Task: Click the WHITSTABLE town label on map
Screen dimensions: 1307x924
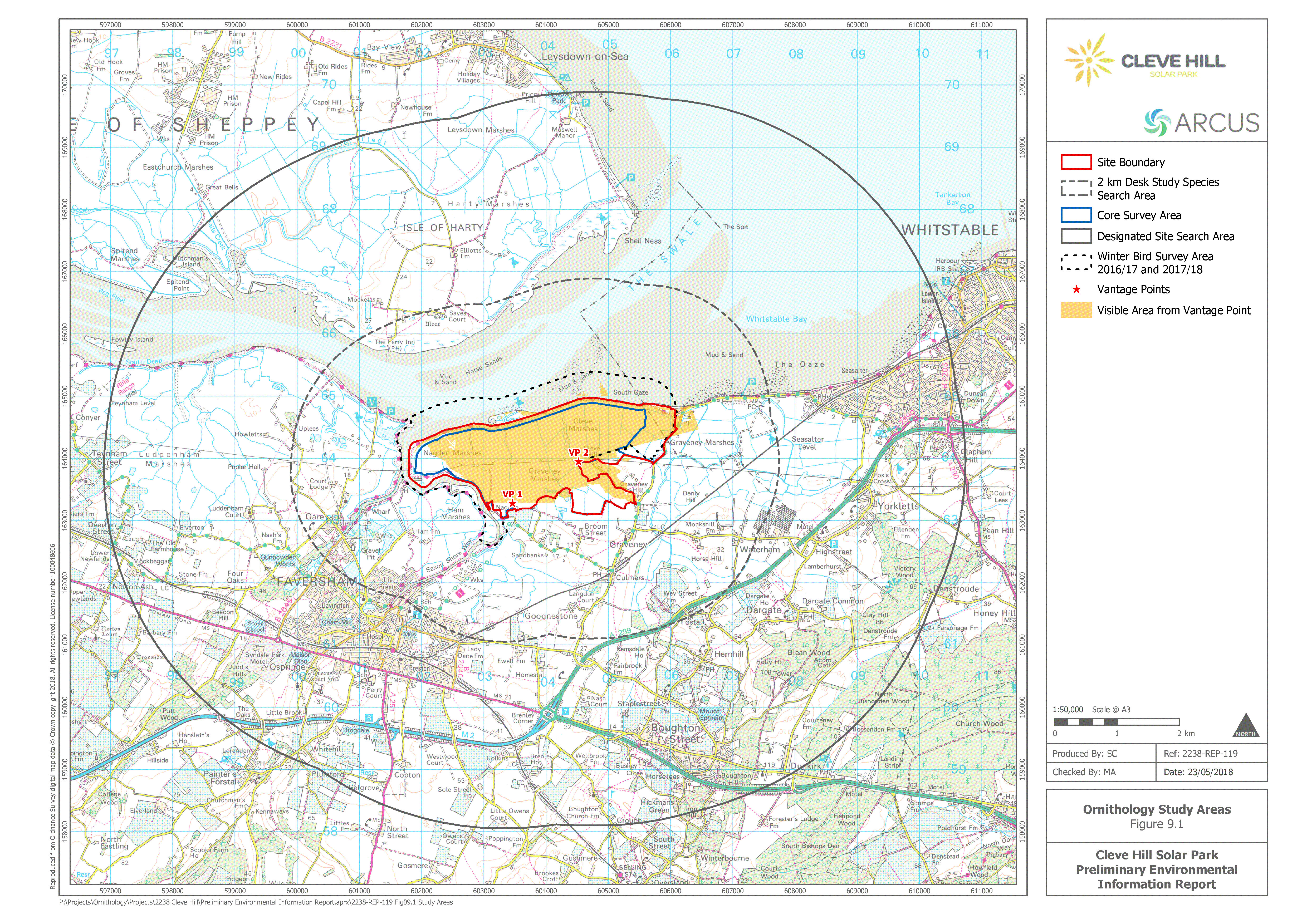Action: pyautogui.click(x=949, y=230)
